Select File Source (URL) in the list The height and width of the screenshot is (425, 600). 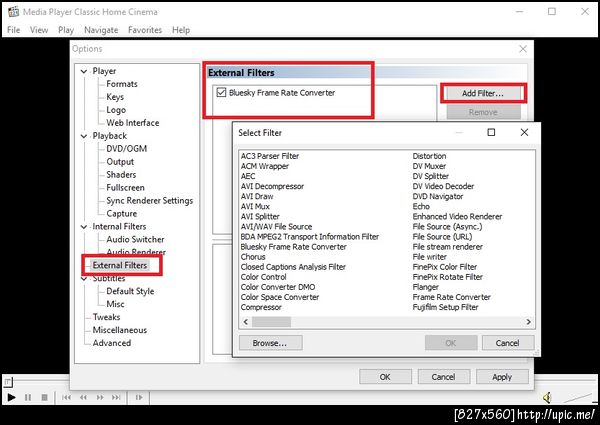[442, 237]
